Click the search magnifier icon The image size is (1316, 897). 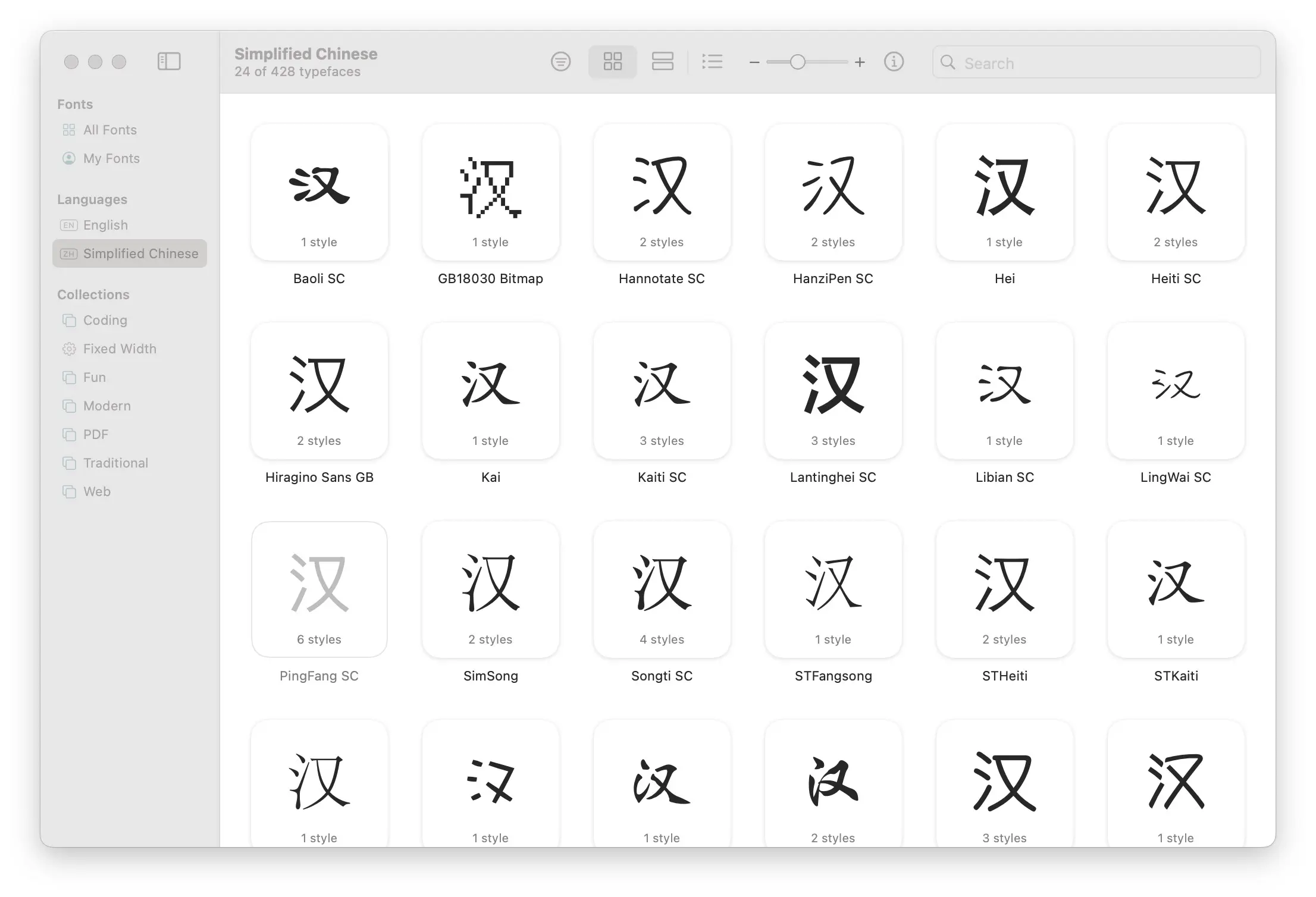(948, 62)
